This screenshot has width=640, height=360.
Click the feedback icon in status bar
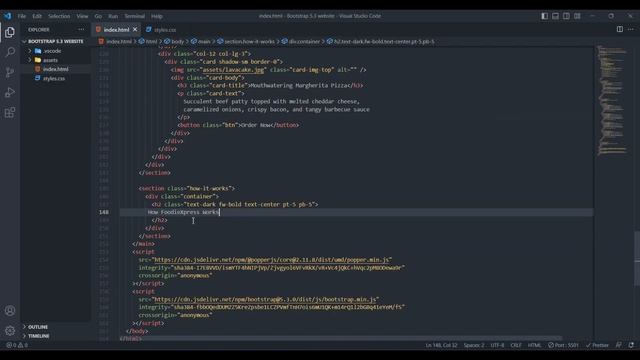click(x=619, y=345)
